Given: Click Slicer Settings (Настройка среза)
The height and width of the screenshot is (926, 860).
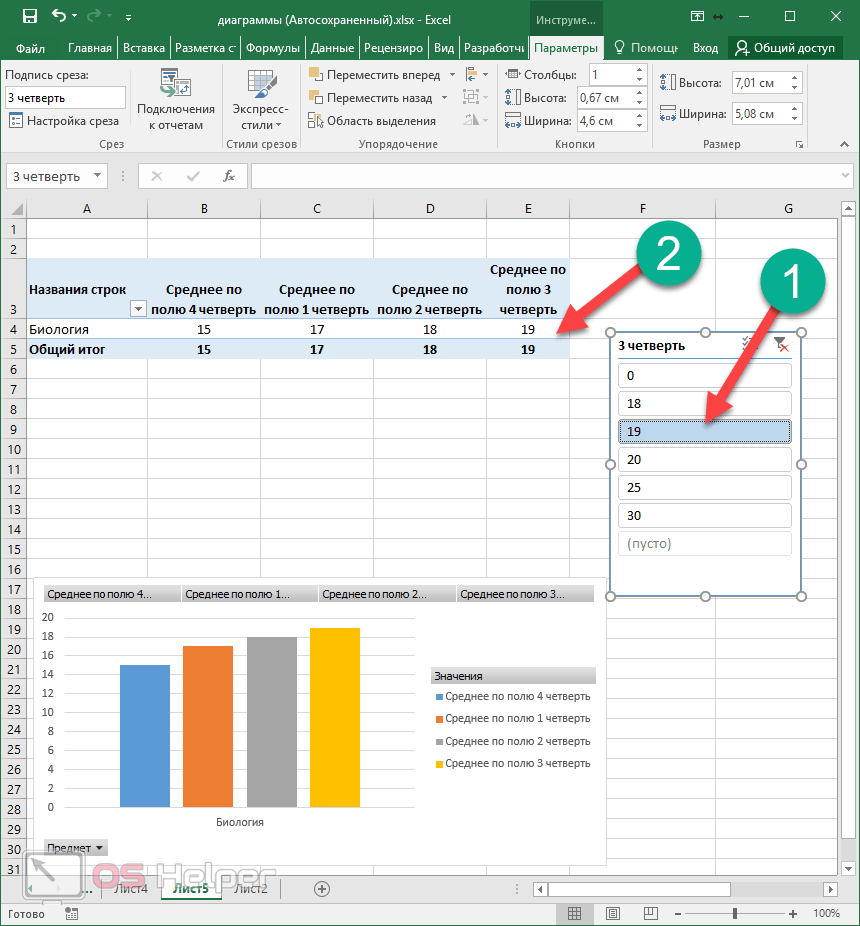Looking at the screenshot, I should [63, 121].
